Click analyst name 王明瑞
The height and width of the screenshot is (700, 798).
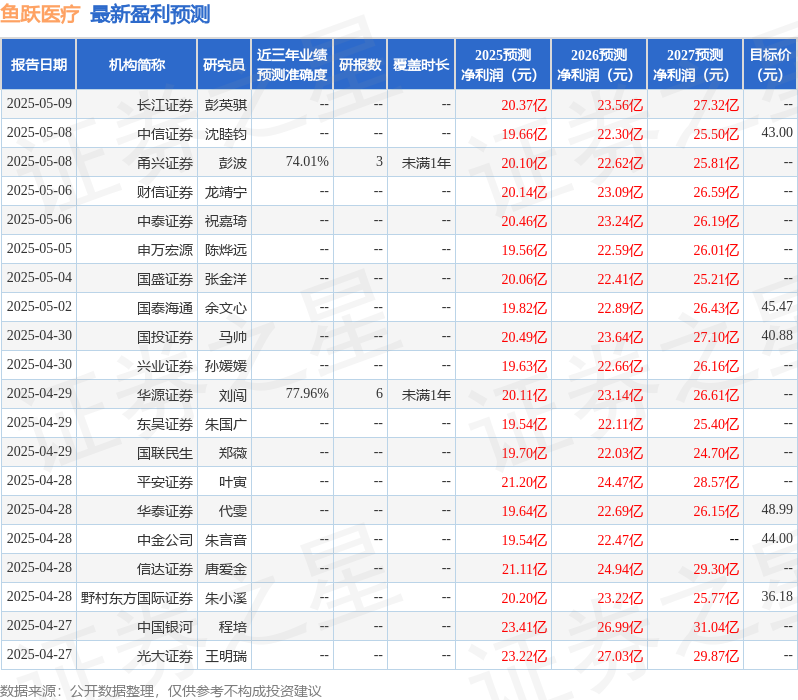[x=226, y=657]
